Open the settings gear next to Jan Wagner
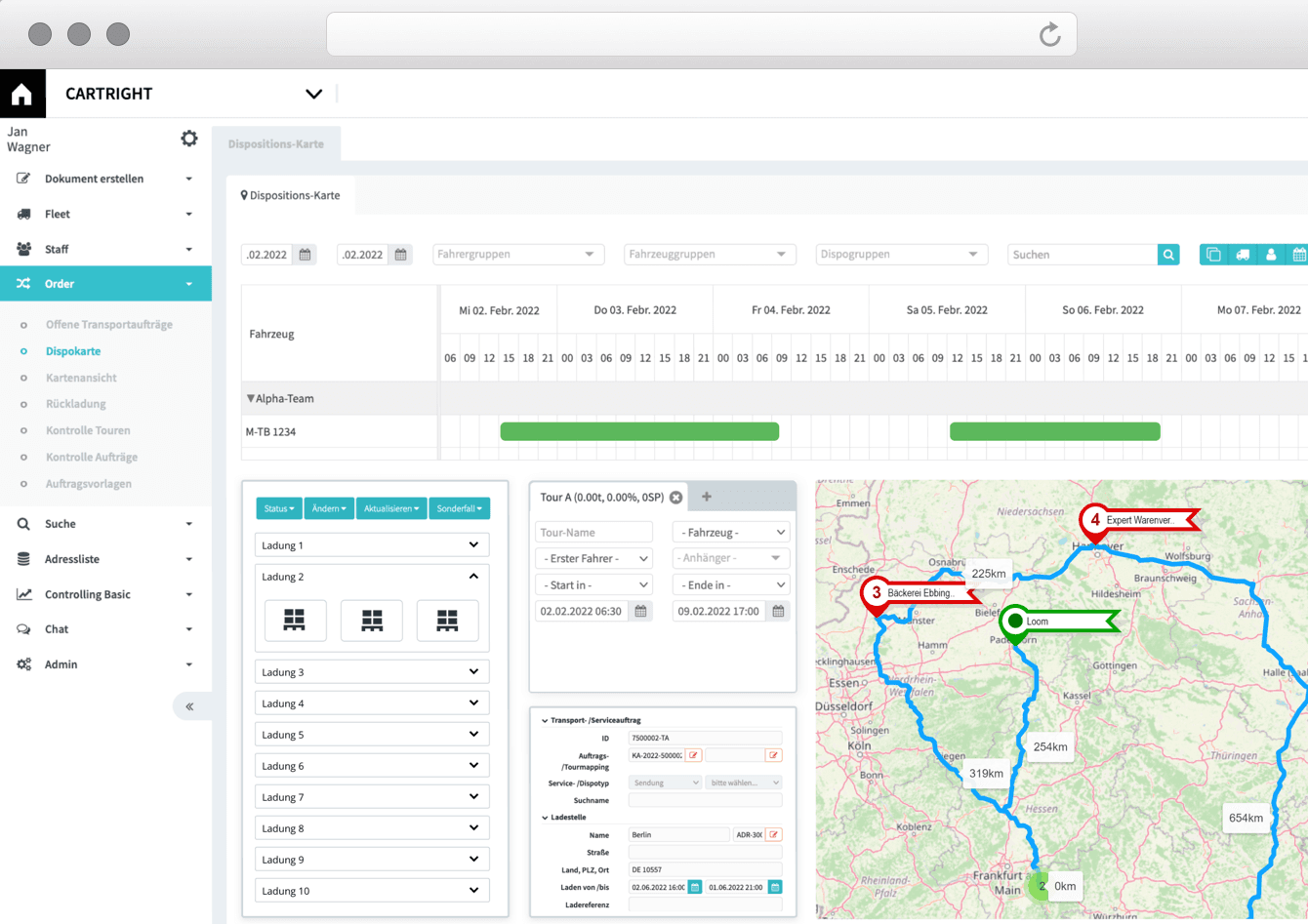 click(x=189, y=139)
